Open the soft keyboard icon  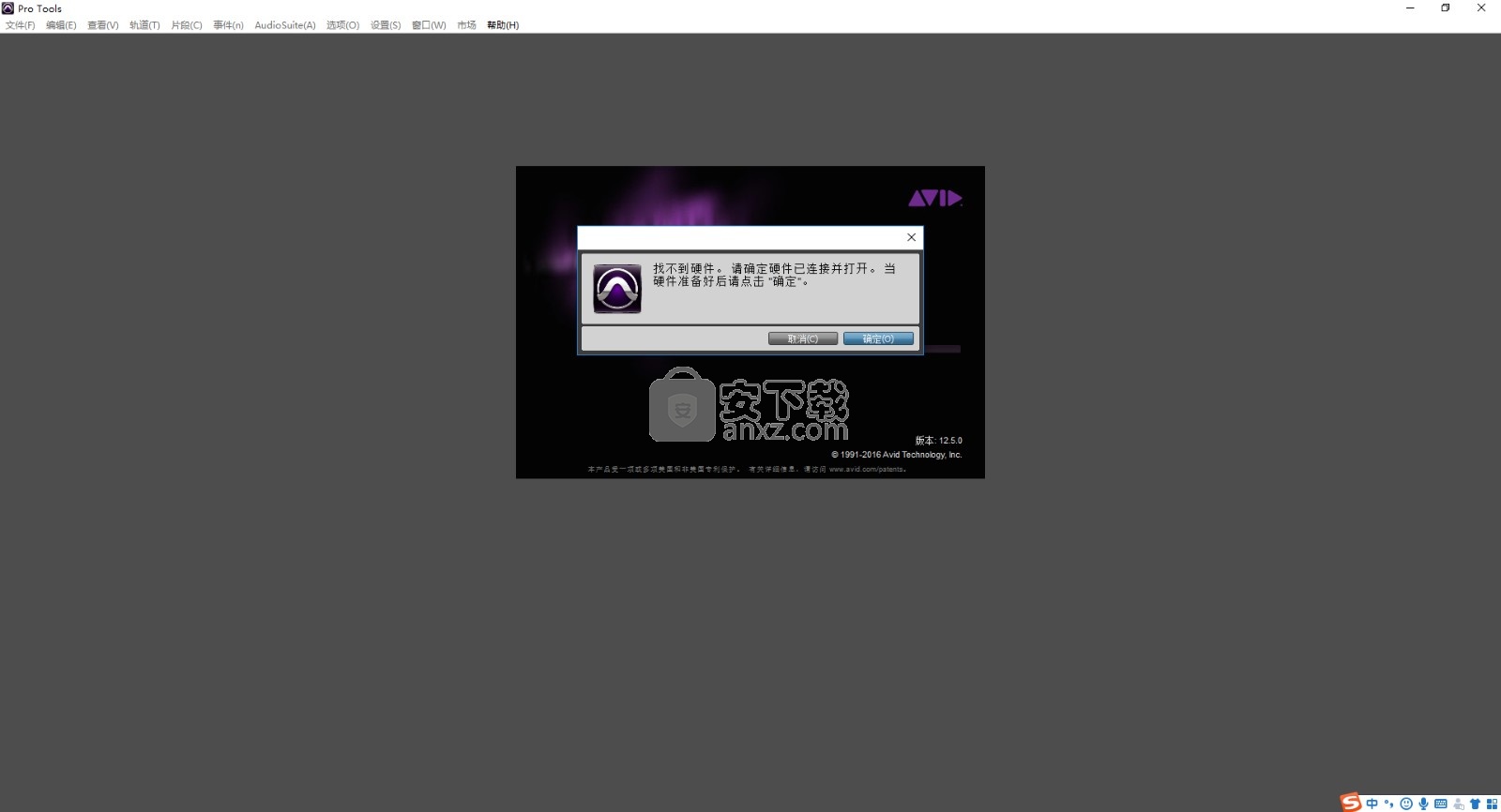pyautogui.click(x=1441, y=804)
